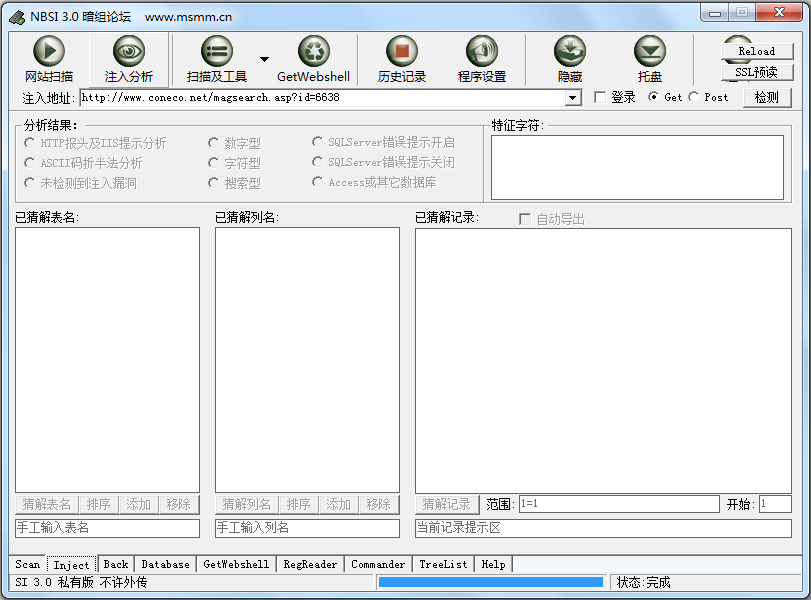Click the 扫描及工具 list icon
This screenshot has width=811, height=600.
tap(217, 51)
